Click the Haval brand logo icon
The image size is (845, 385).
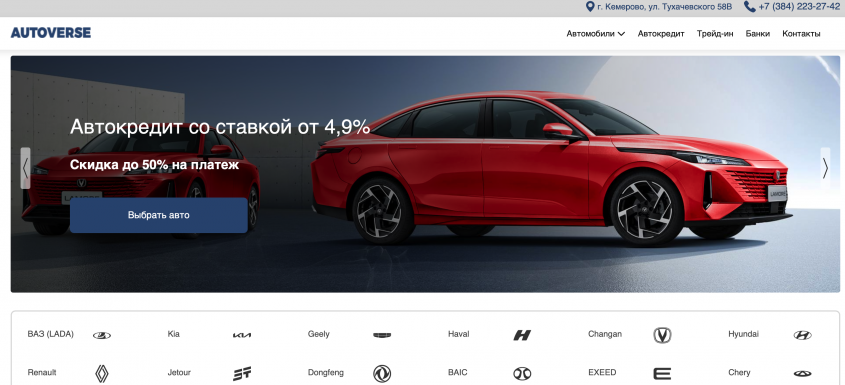tap(522, 335)
